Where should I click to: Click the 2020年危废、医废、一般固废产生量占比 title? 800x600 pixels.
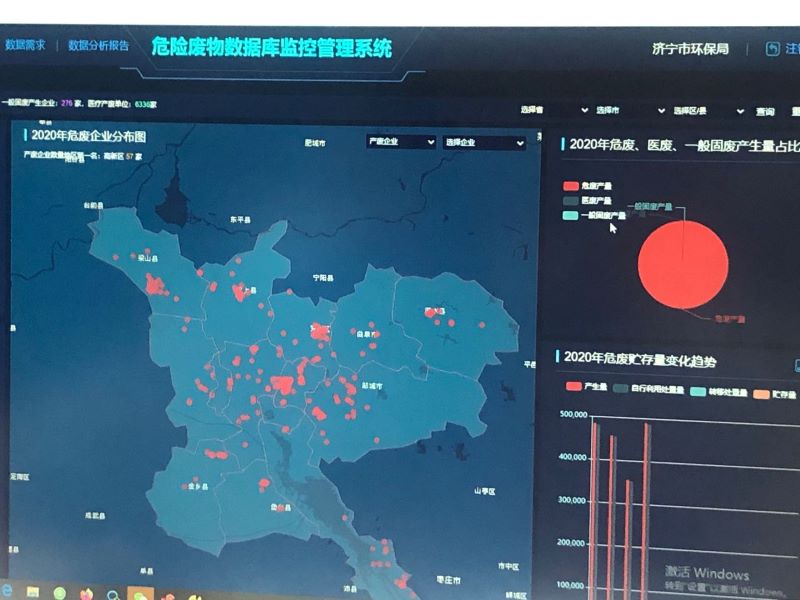685,145
